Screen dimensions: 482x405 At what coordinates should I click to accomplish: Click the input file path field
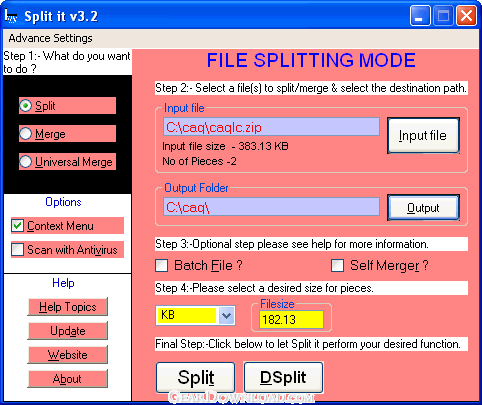tap(271, 127)
